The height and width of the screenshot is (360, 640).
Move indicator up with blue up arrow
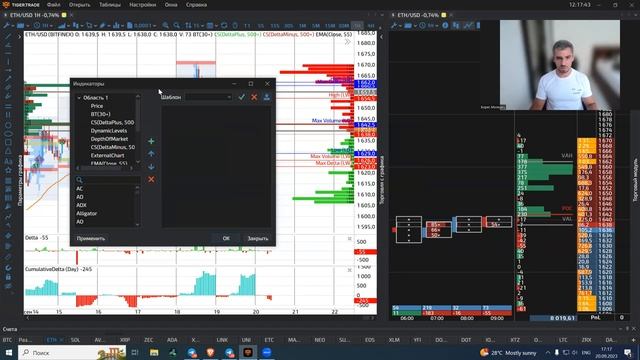(151, 154)
